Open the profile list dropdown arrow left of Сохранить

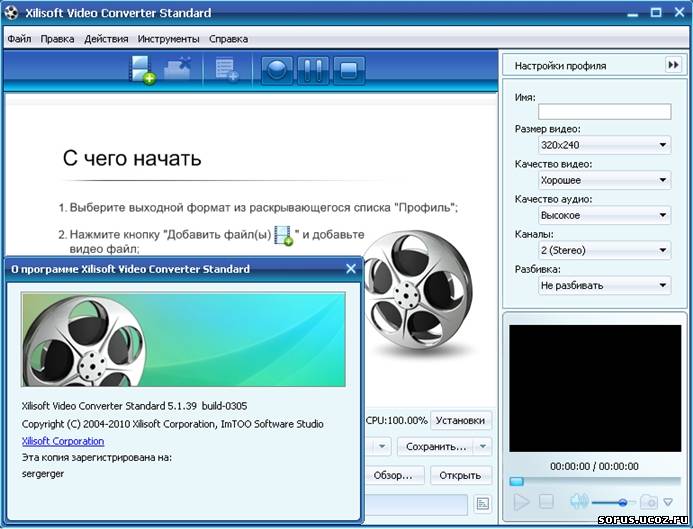[382, 447]
